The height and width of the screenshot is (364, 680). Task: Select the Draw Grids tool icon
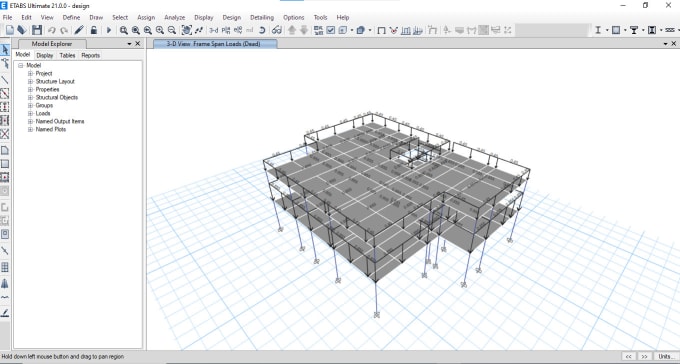pos(5,267)
